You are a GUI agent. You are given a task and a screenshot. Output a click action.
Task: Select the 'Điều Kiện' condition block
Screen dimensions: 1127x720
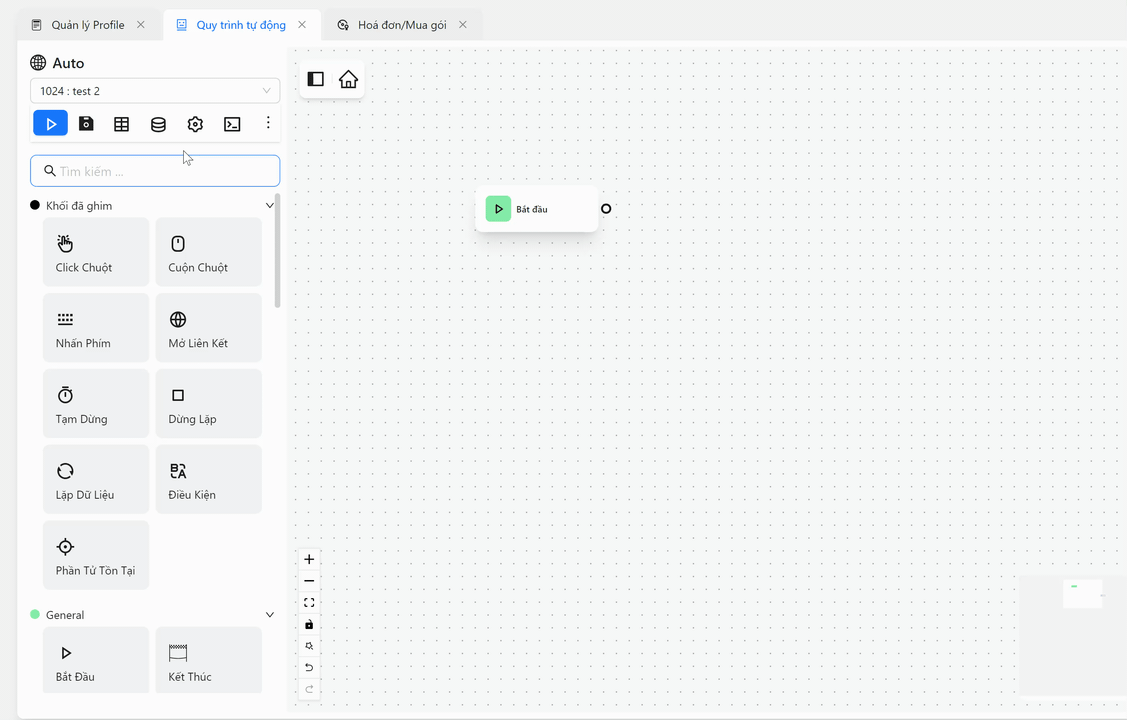(208, 478)
